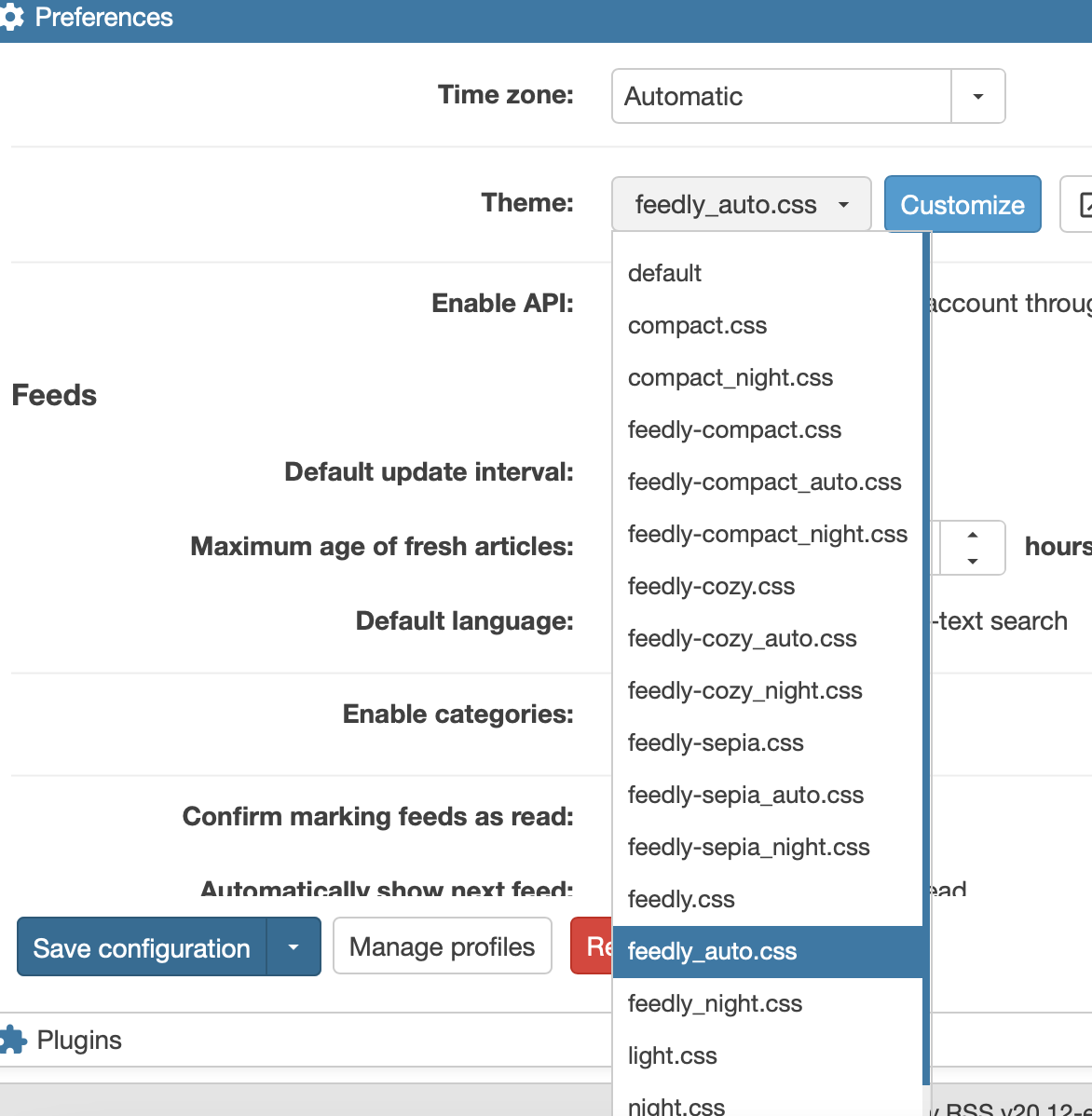1092x1116 pixels.
Task: Click the Theme label
Action: click(x=527, y=203)
